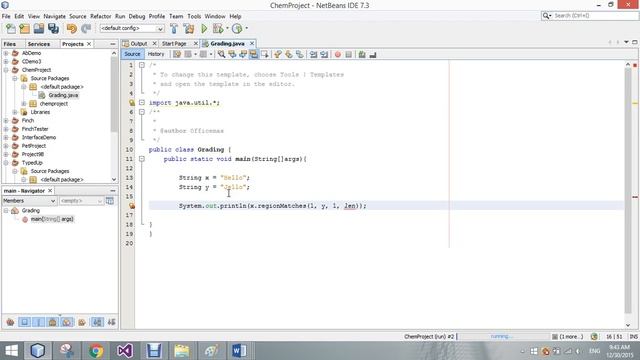Click the Next Bookmark icon
Image resolution: width=640 pixels, height=360 pixels.
[289, 54]
